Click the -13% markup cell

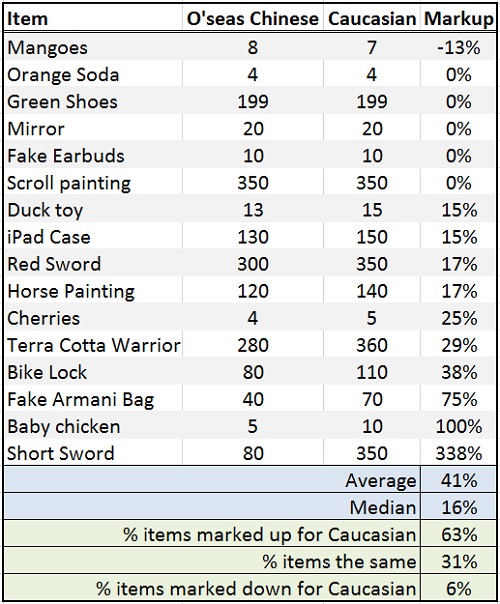pyautogui.click(x=458, y=47)
